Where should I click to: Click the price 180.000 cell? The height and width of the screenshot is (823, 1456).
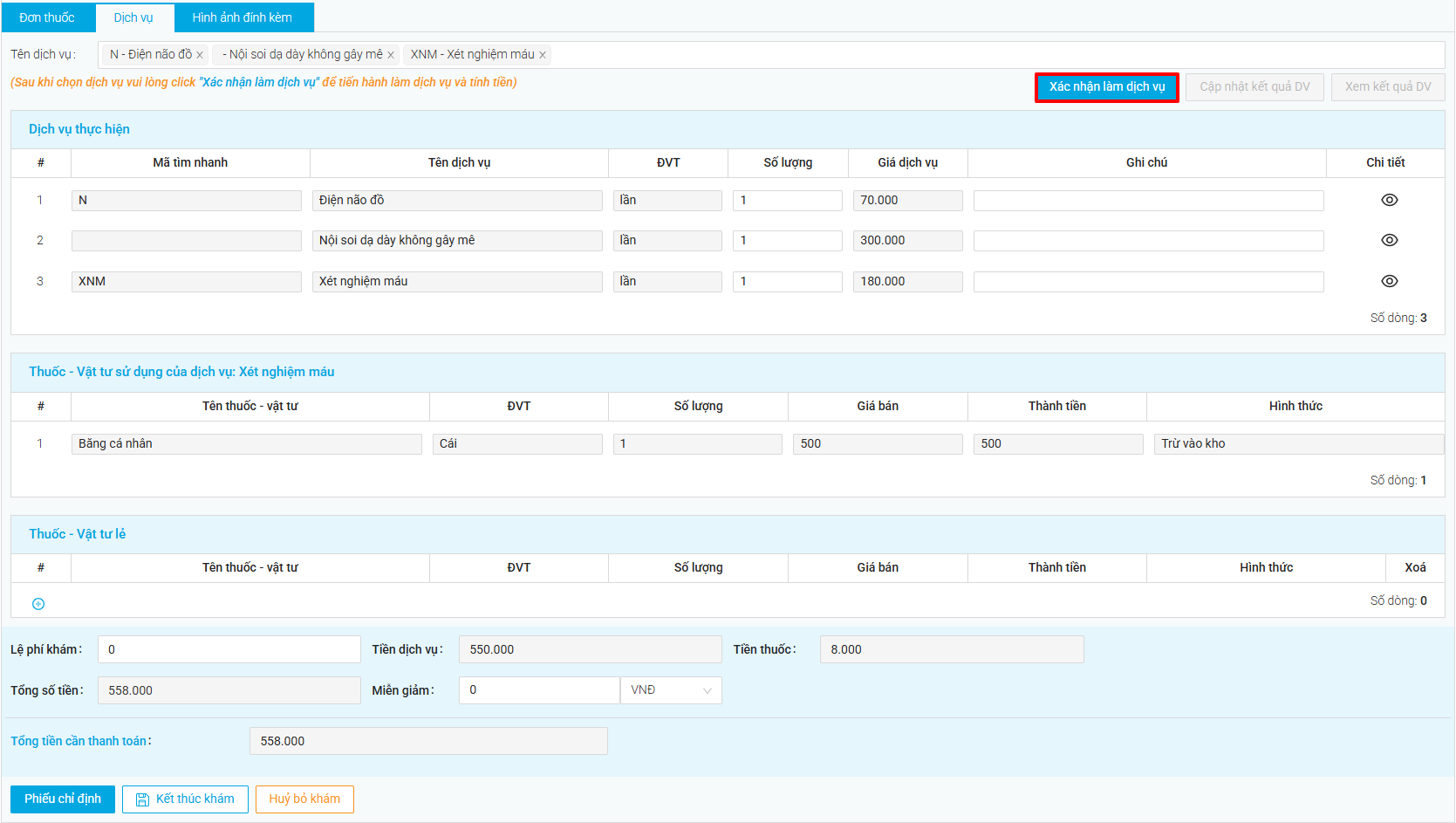pyautogui.click(x=908, y=282)
